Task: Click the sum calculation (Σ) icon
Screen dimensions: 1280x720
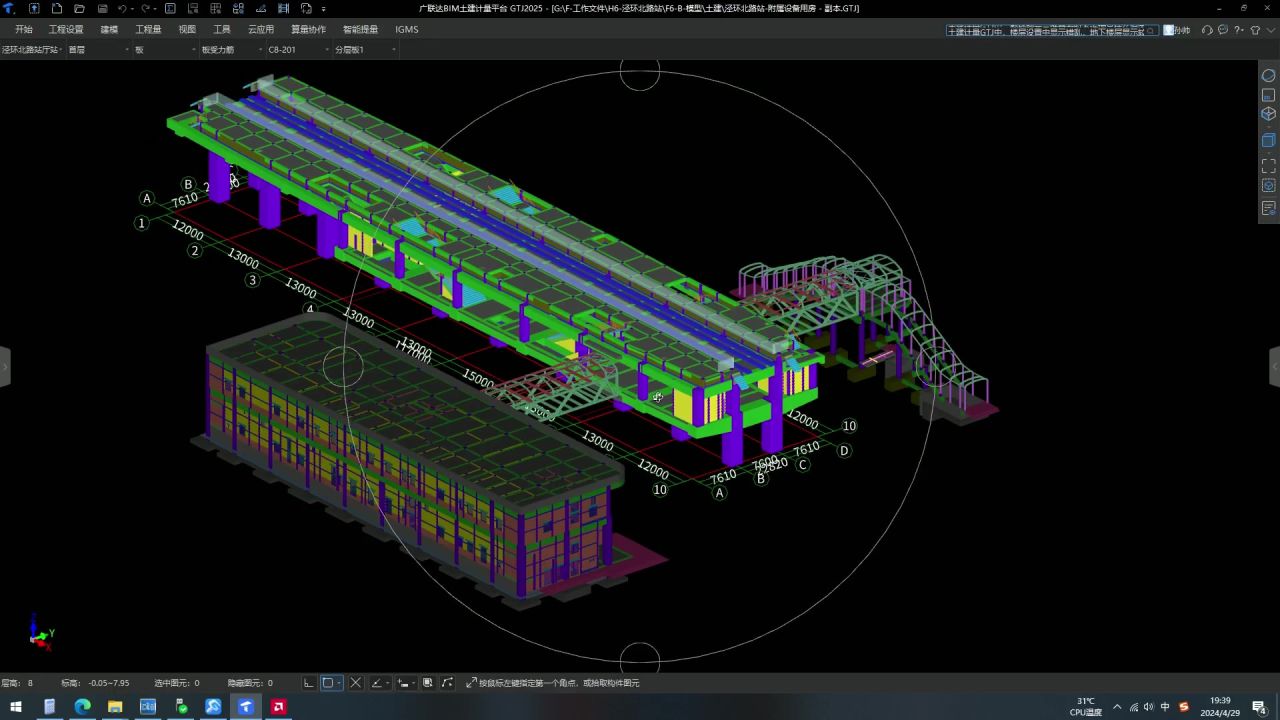Action: click(x=170, y=8)
